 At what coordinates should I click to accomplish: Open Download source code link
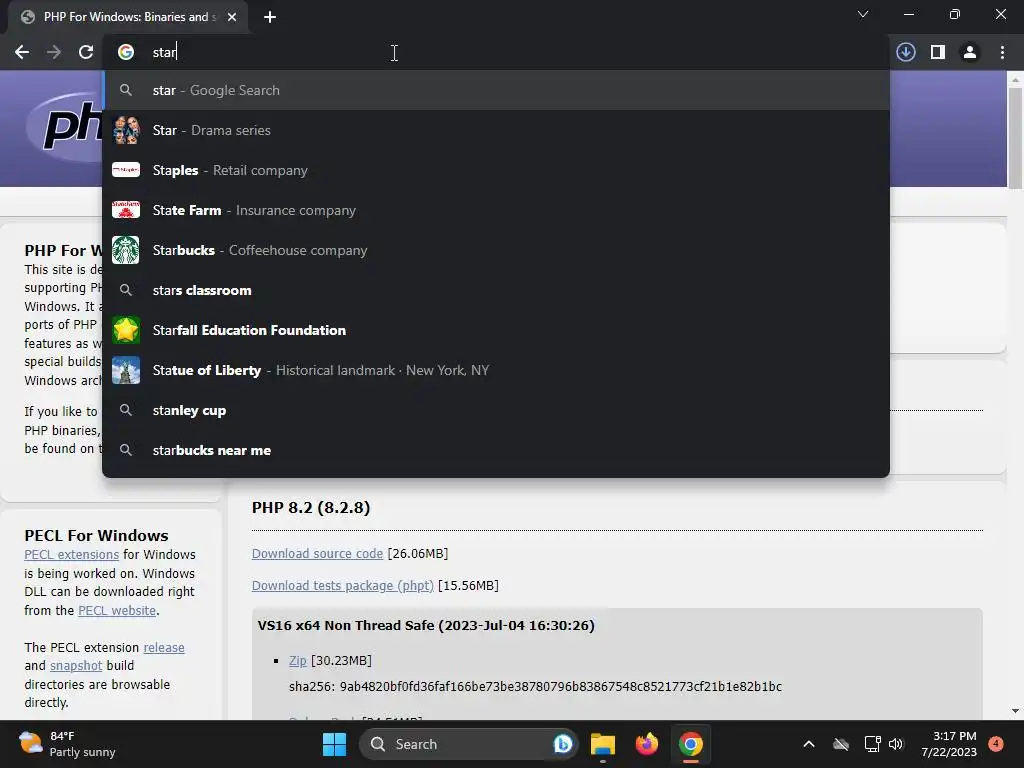317,554
